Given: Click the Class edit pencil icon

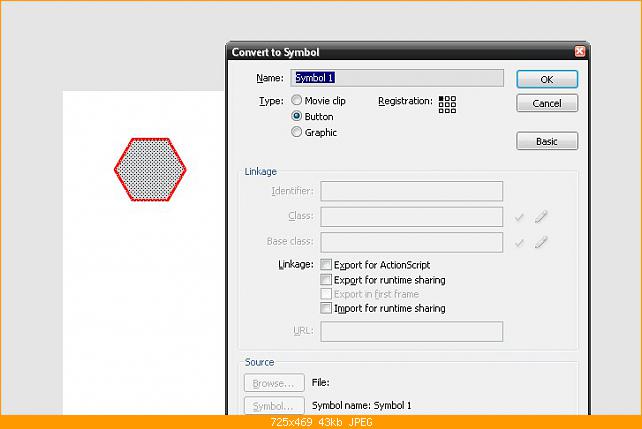Looking at the screenshot, I should click(x=541, y=217).
